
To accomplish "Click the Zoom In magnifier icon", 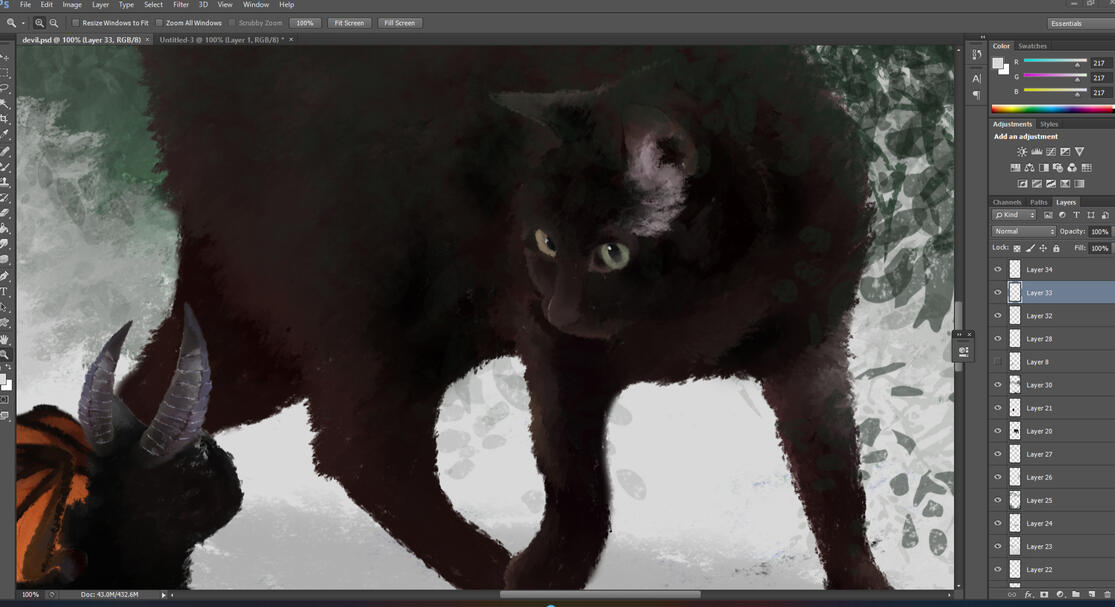I will click(x=40, y=23).
